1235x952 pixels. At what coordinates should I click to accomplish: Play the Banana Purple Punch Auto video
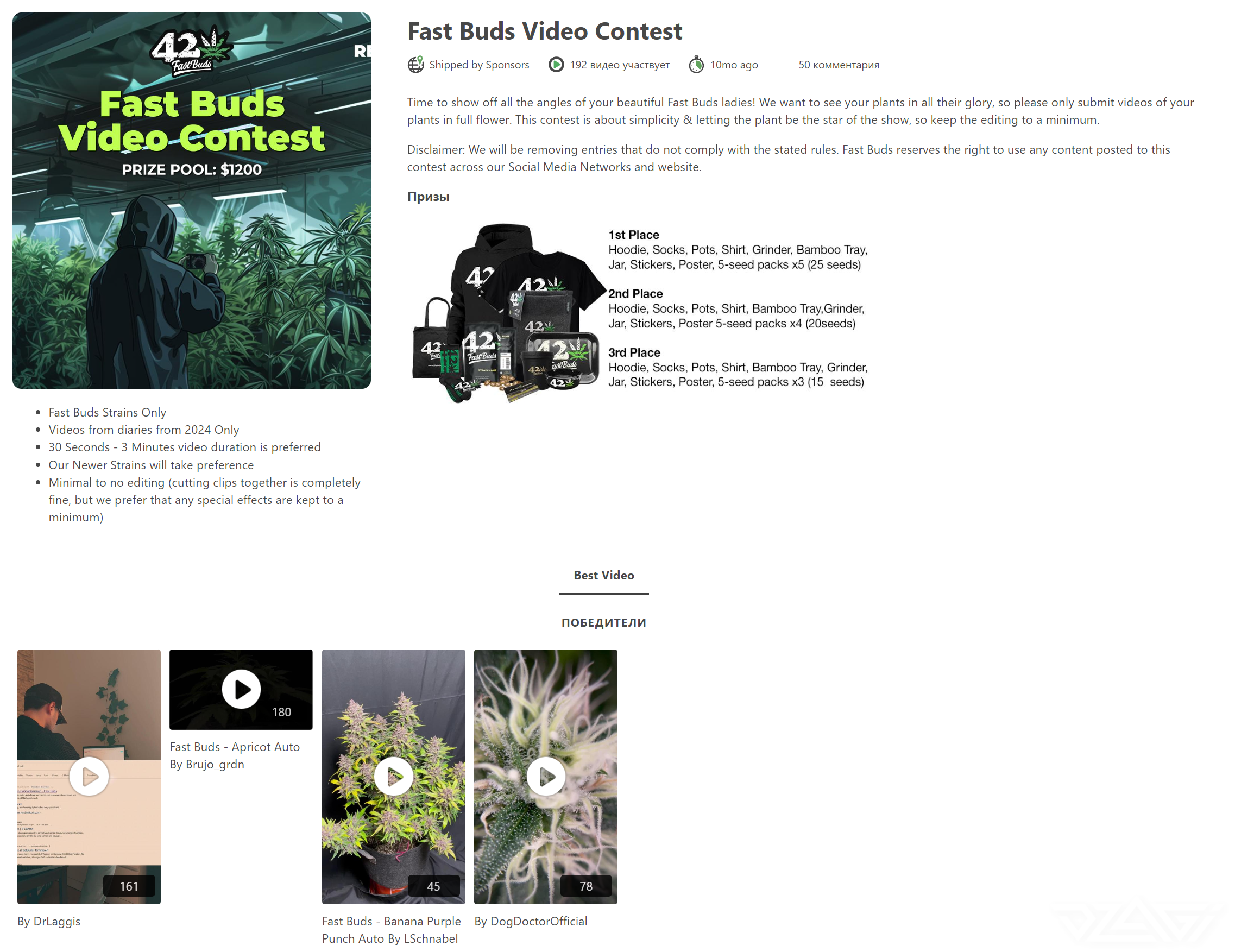pos(394,777)
